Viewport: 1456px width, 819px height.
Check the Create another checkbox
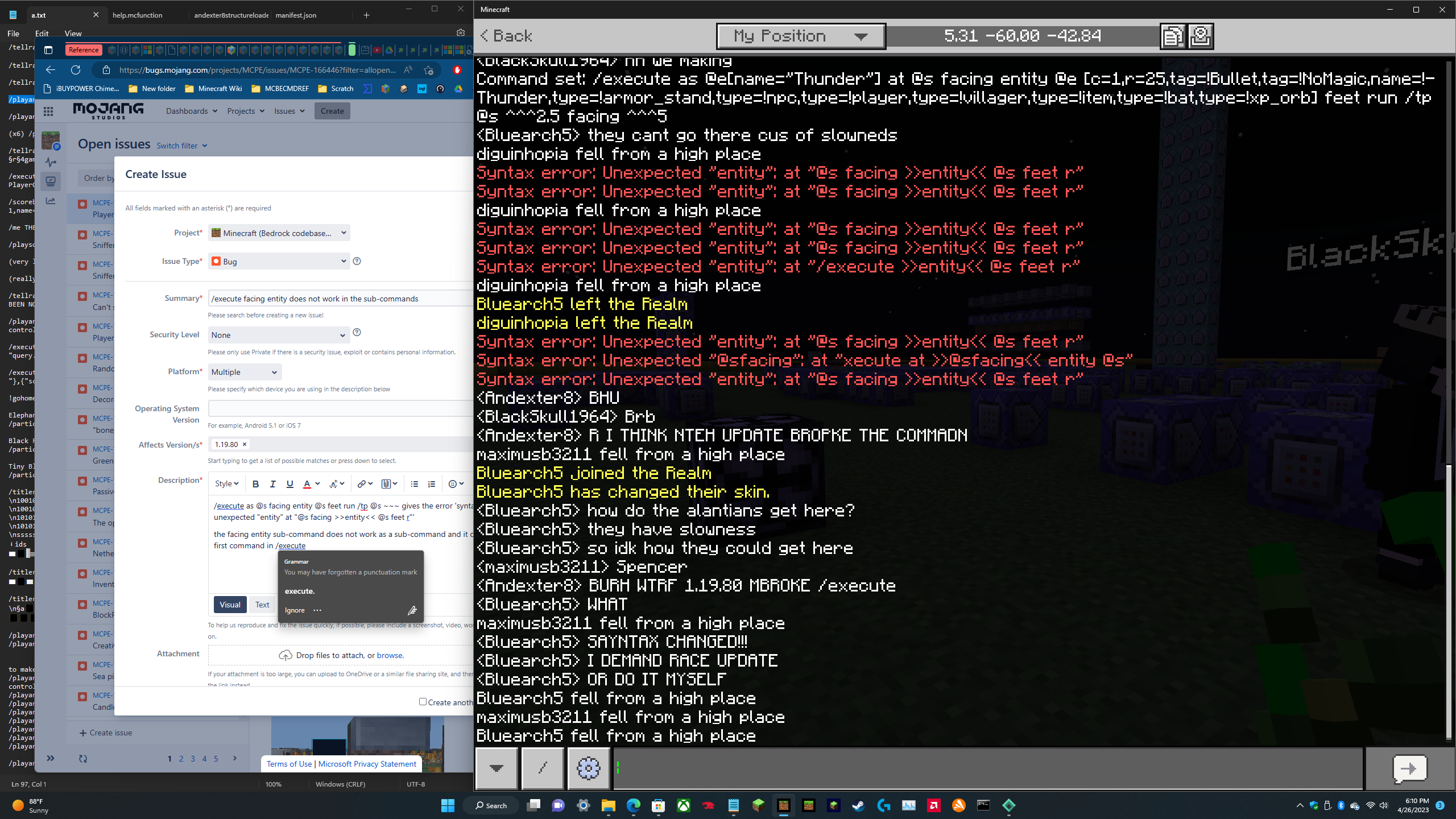coord(423,702)
